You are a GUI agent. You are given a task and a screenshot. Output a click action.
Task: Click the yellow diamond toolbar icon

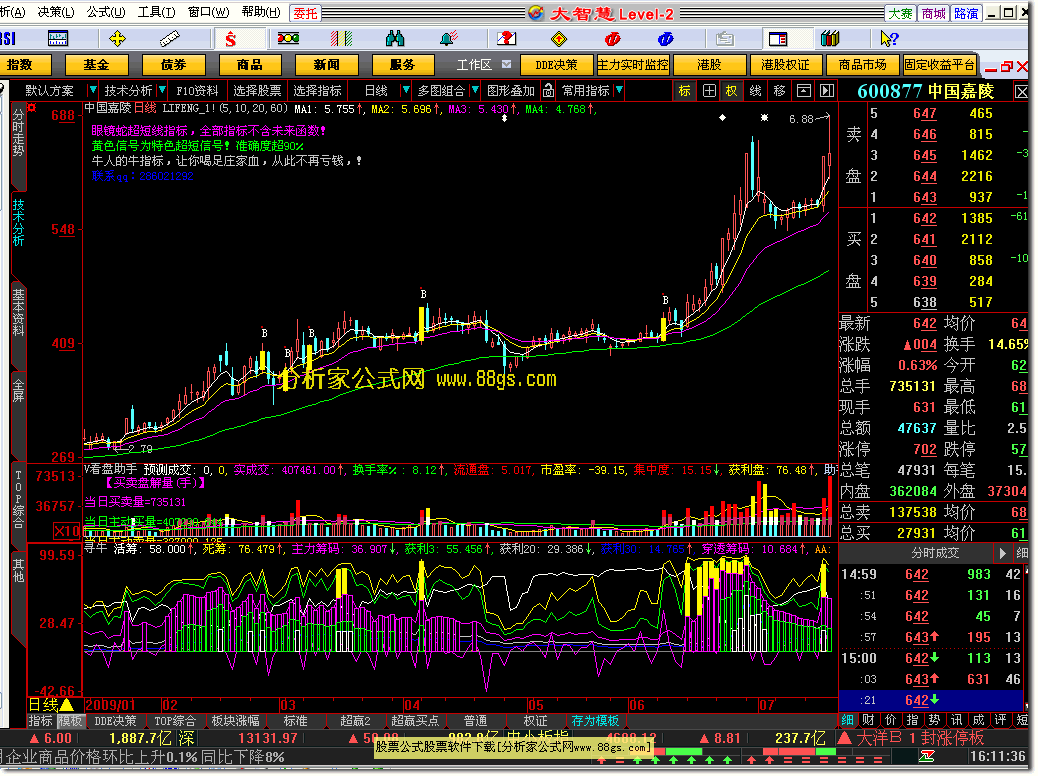(559, 39)
